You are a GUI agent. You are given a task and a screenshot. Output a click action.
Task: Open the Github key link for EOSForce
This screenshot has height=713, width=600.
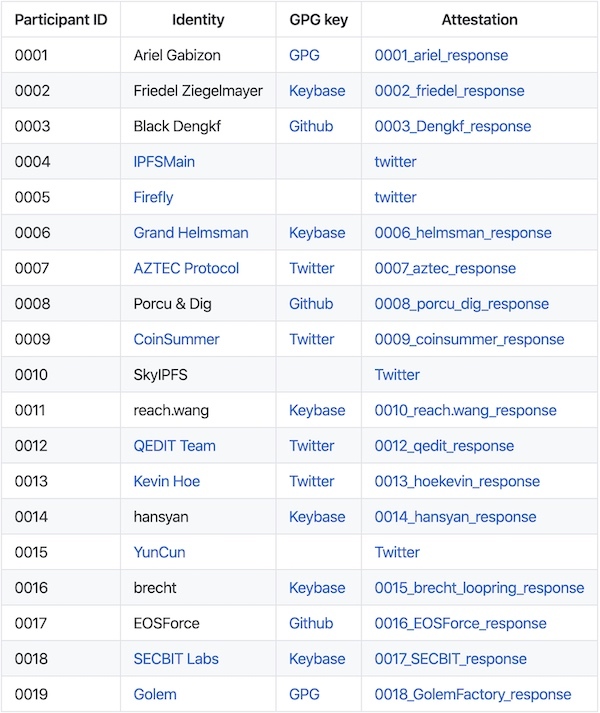311,623
